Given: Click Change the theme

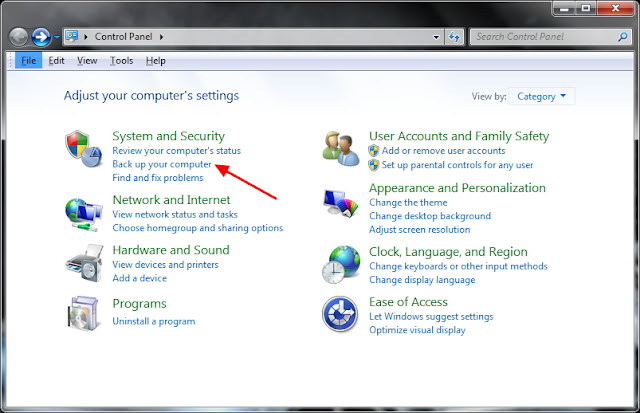Looking at the screenshot, I should coord(408,202).
